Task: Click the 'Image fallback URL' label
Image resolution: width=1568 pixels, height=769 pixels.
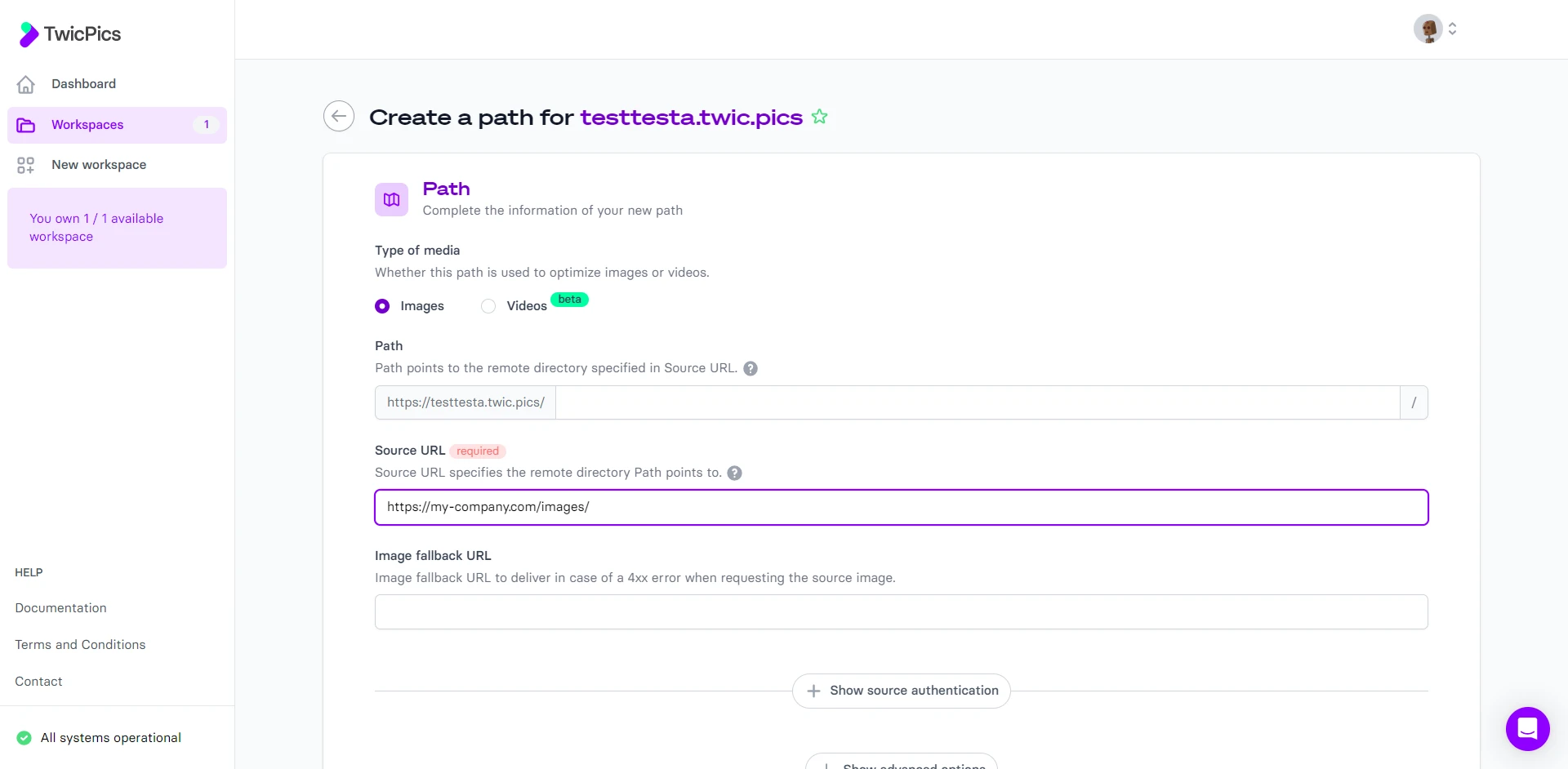Action: [433, 556]
